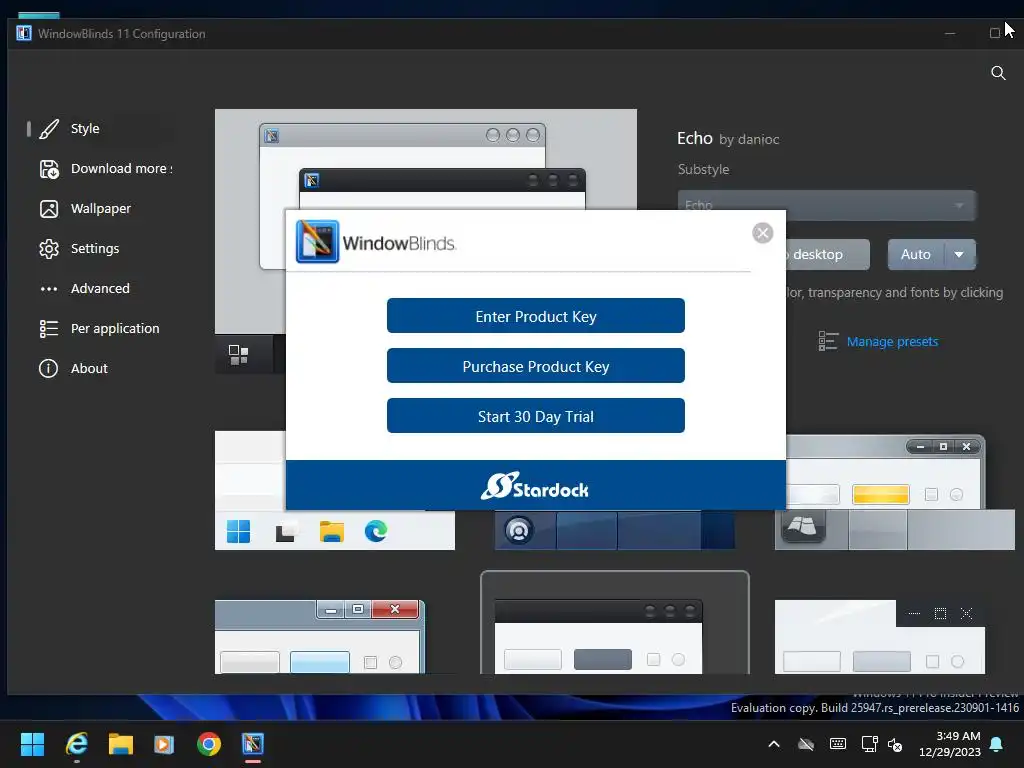The image size is (1024, 768).
Task: Open the clock showing 3:49 AM
Action: (x=950, y=744)
